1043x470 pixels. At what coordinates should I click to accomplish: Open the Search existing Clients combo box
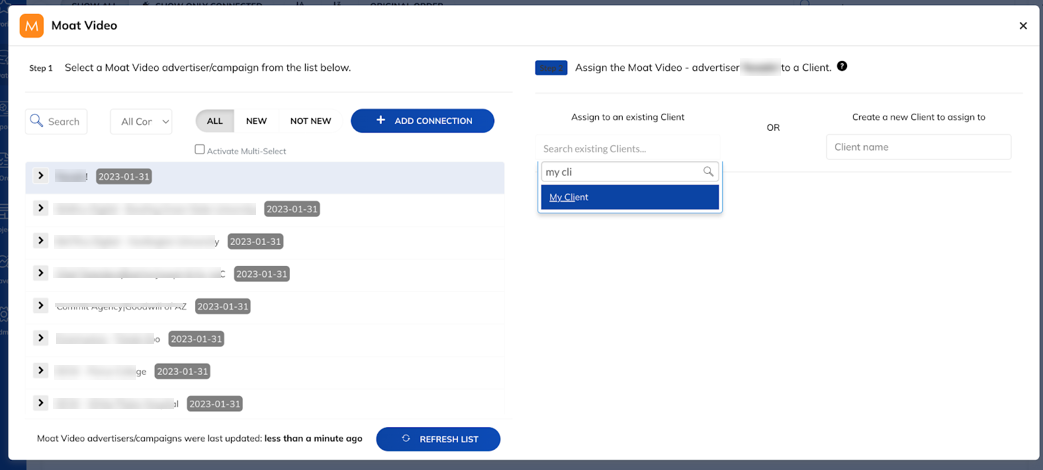click(x=628, y=148)
